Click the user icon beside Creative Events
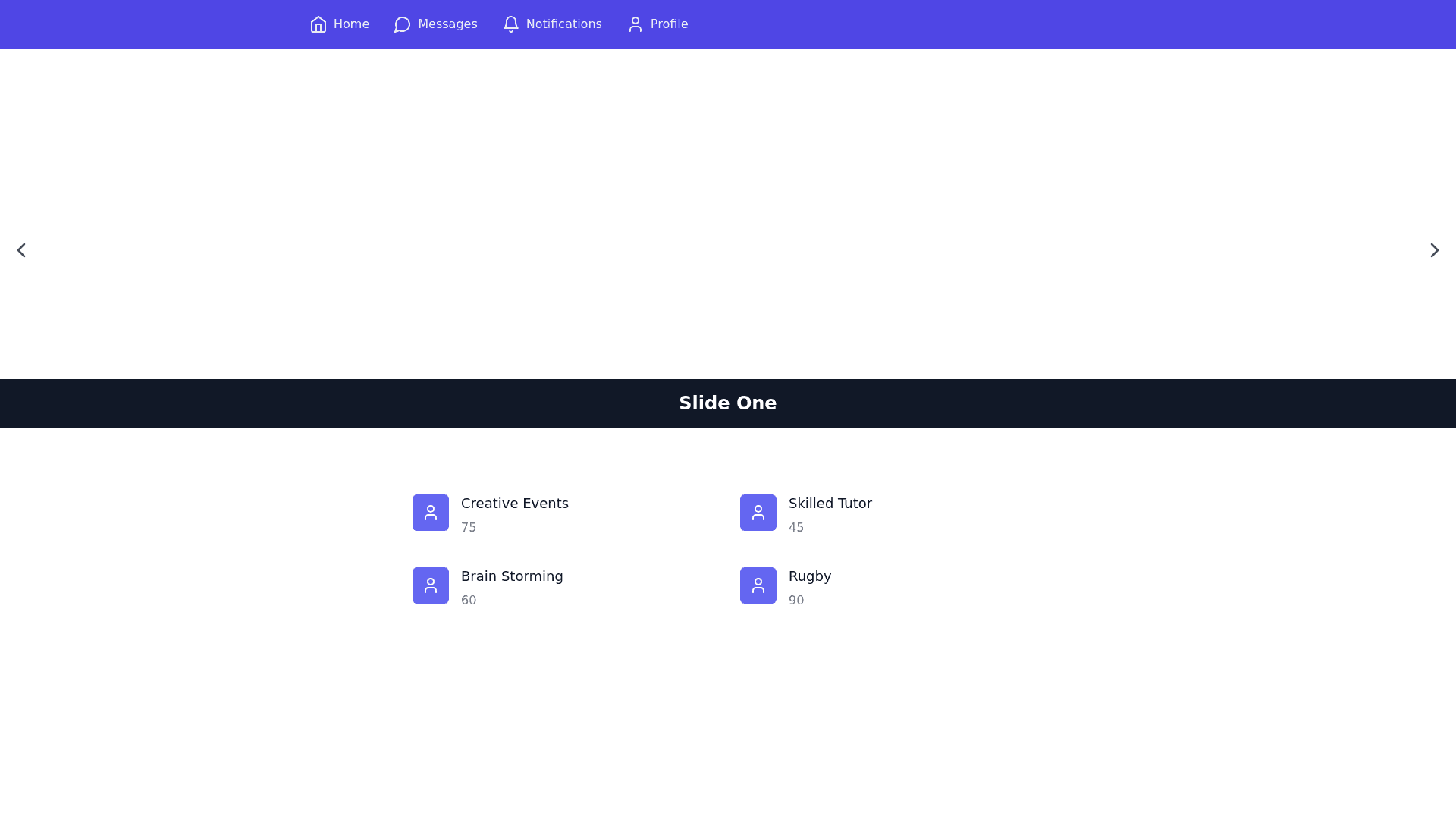 click(x=431, y=513)
